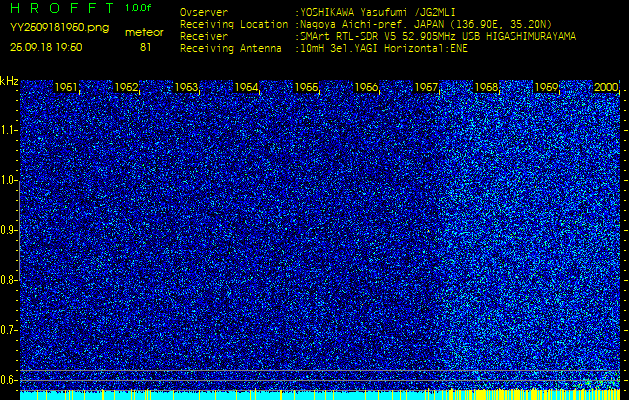Click the meteor label
The height and width of the screenshot is (400, 629).
tap(144, 33)
